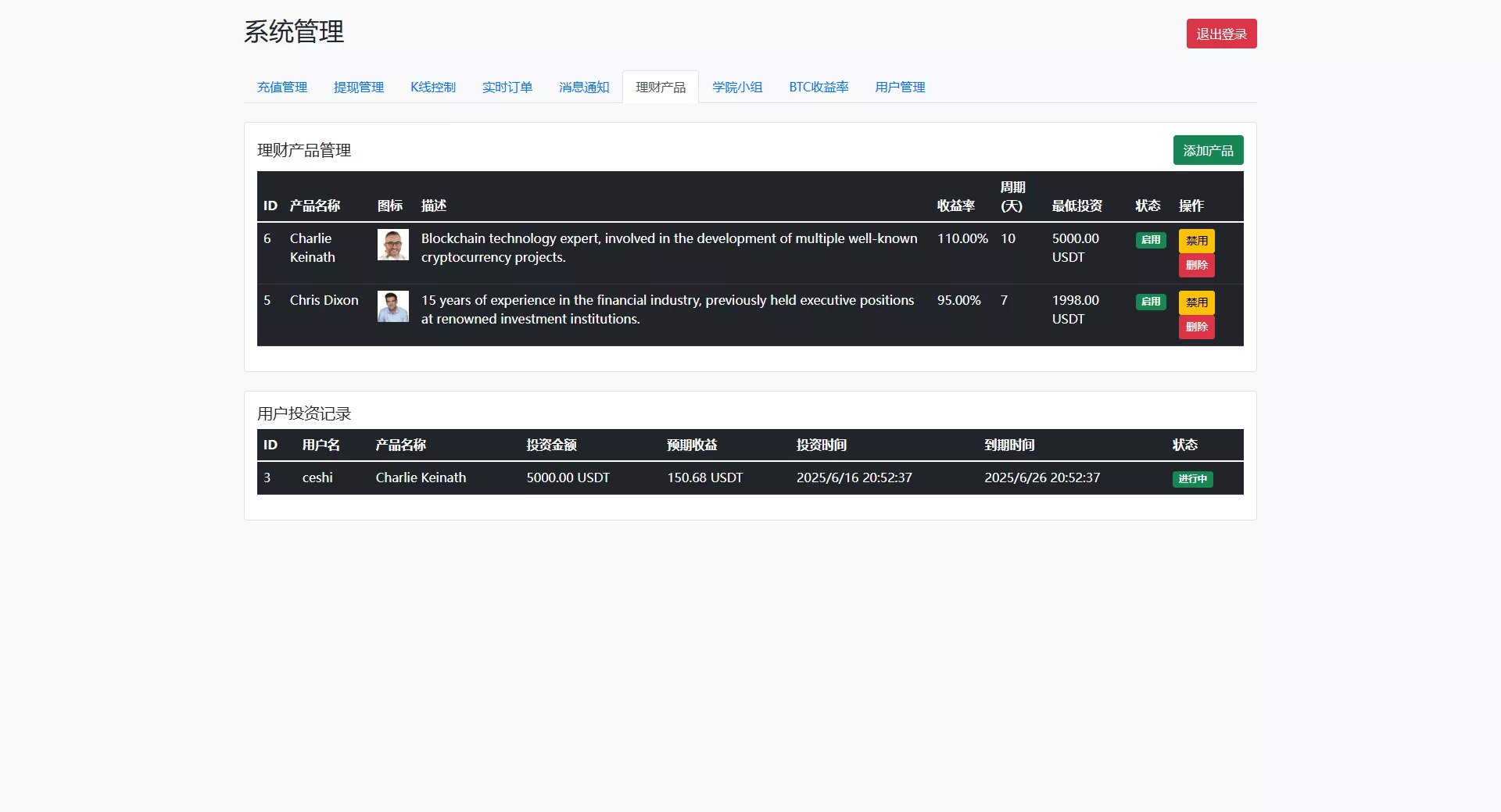The height and width of the screenshot is (812, 1501).
Task: Go to the 实时订单 tab
Action: click(507, 87)
